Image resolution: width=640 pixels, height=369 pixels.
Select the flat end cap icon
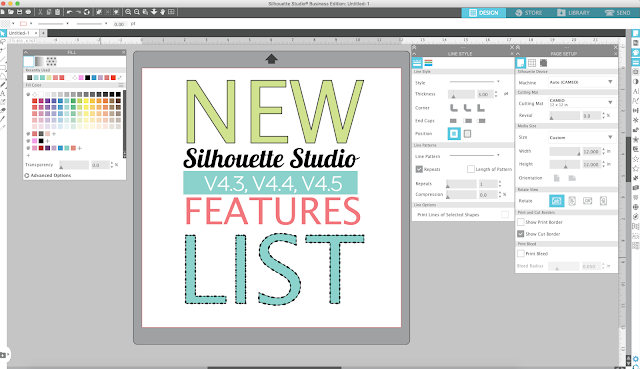tap(453, 121)
